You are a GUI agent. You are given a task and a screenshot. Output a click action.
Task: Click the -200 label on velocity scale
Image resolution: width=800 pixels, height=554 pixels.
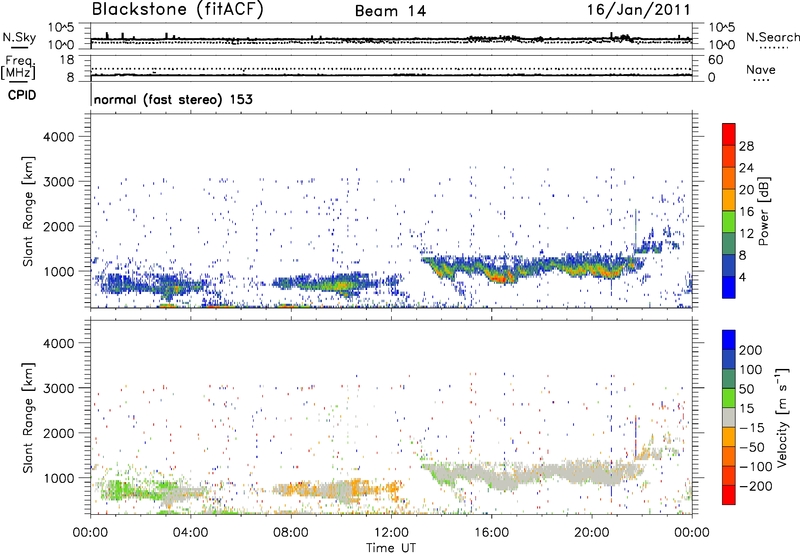(754, 486)
